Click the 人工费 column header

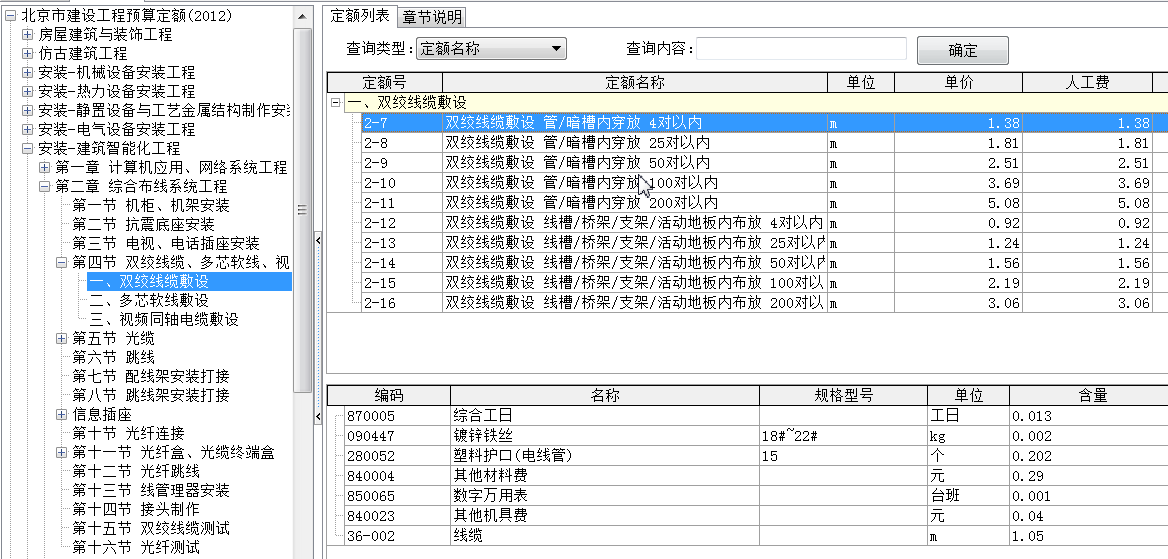[1087, 82]
